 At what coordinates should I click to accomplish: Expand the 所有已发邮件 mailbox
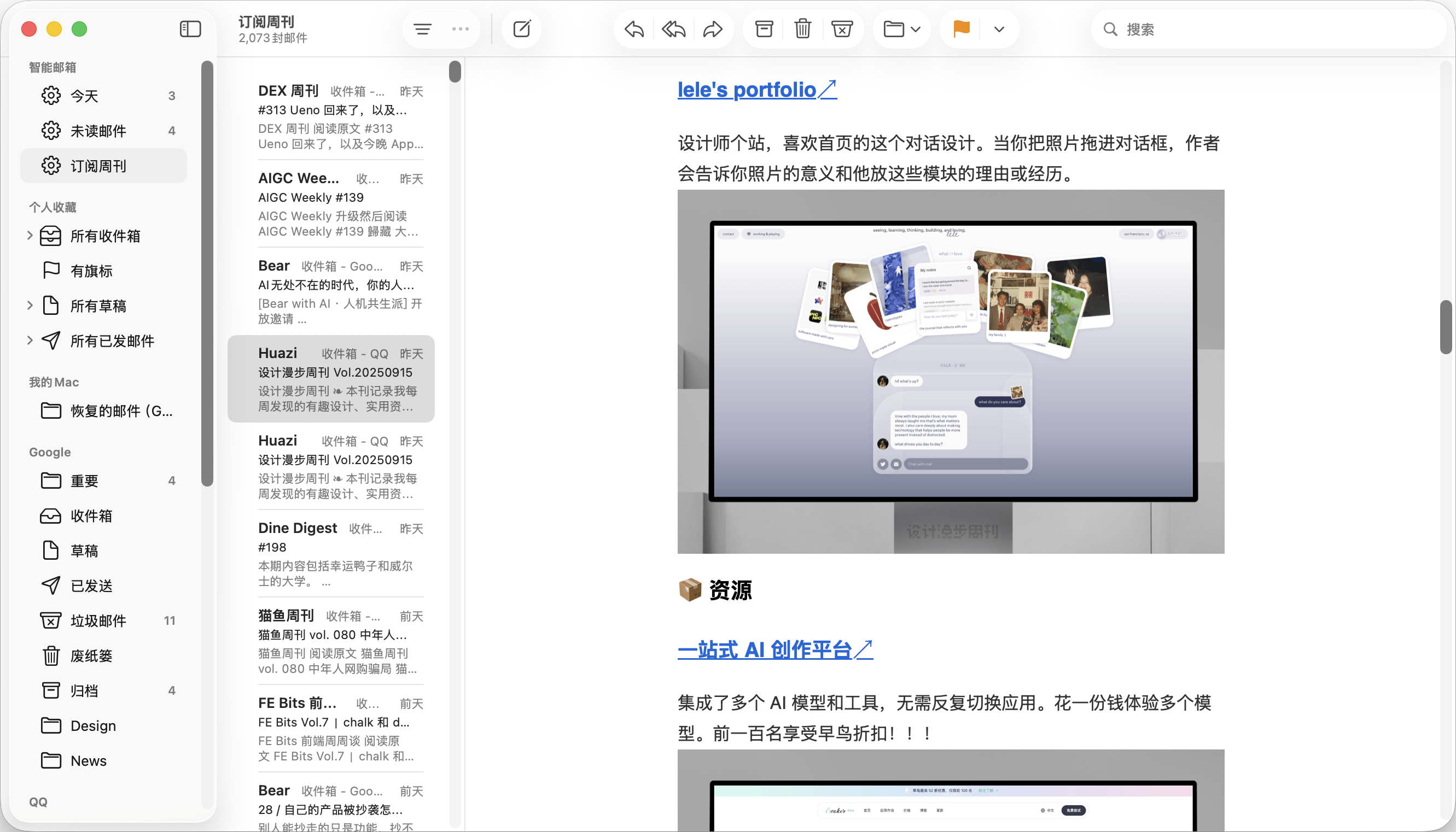pyautogui.click(x=30, y=341)
